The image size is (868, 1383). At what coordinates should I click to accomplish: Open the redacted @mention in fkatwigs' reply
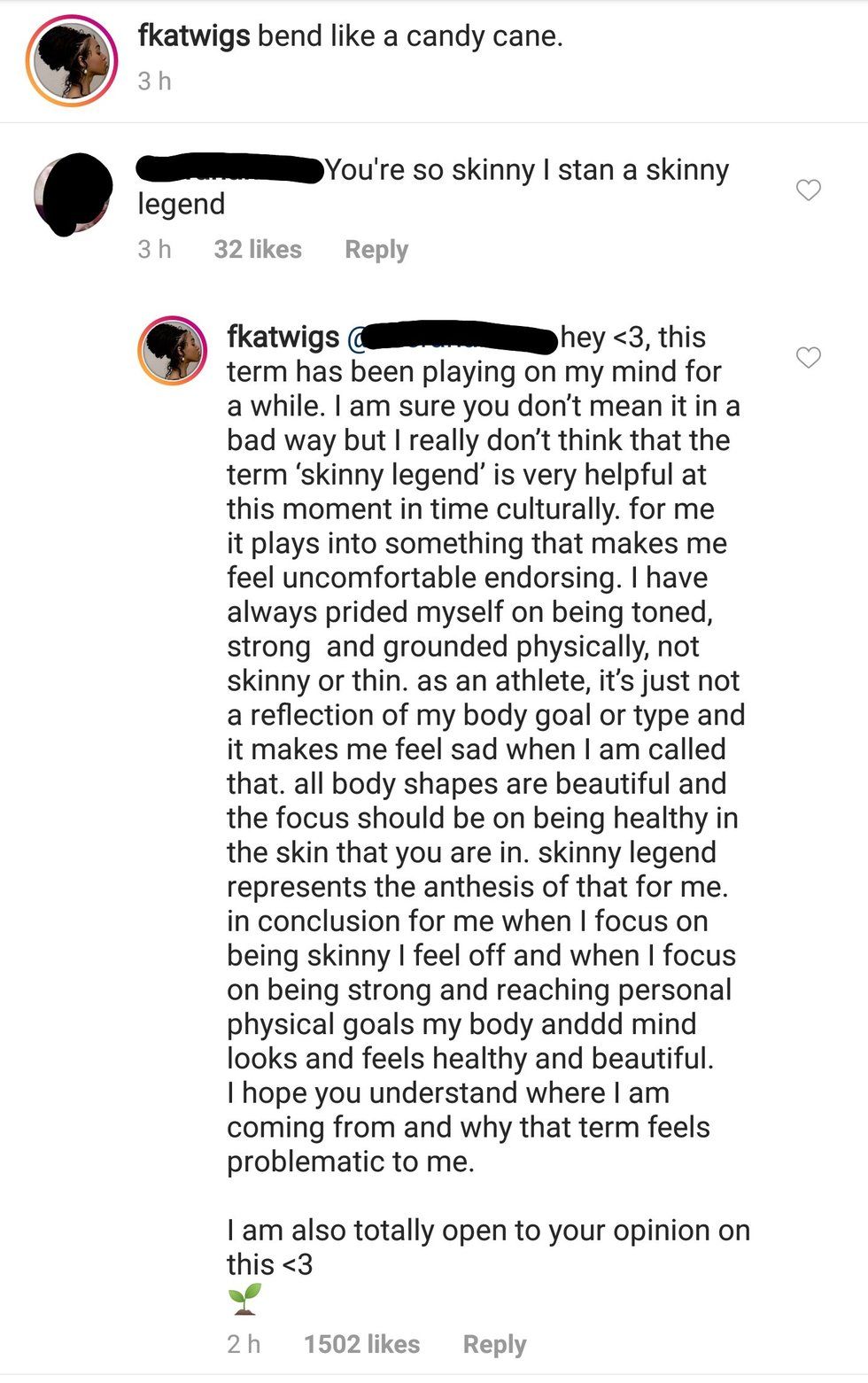452,338
